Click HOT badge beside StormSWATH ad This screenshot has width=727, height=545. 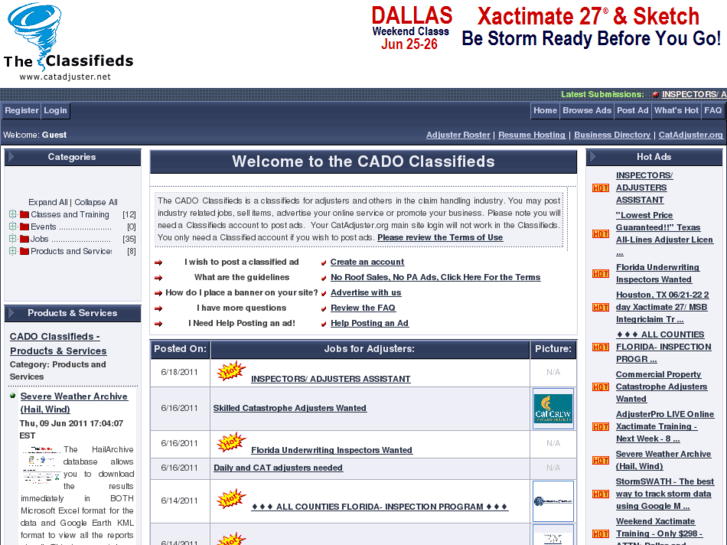(600, 494)
